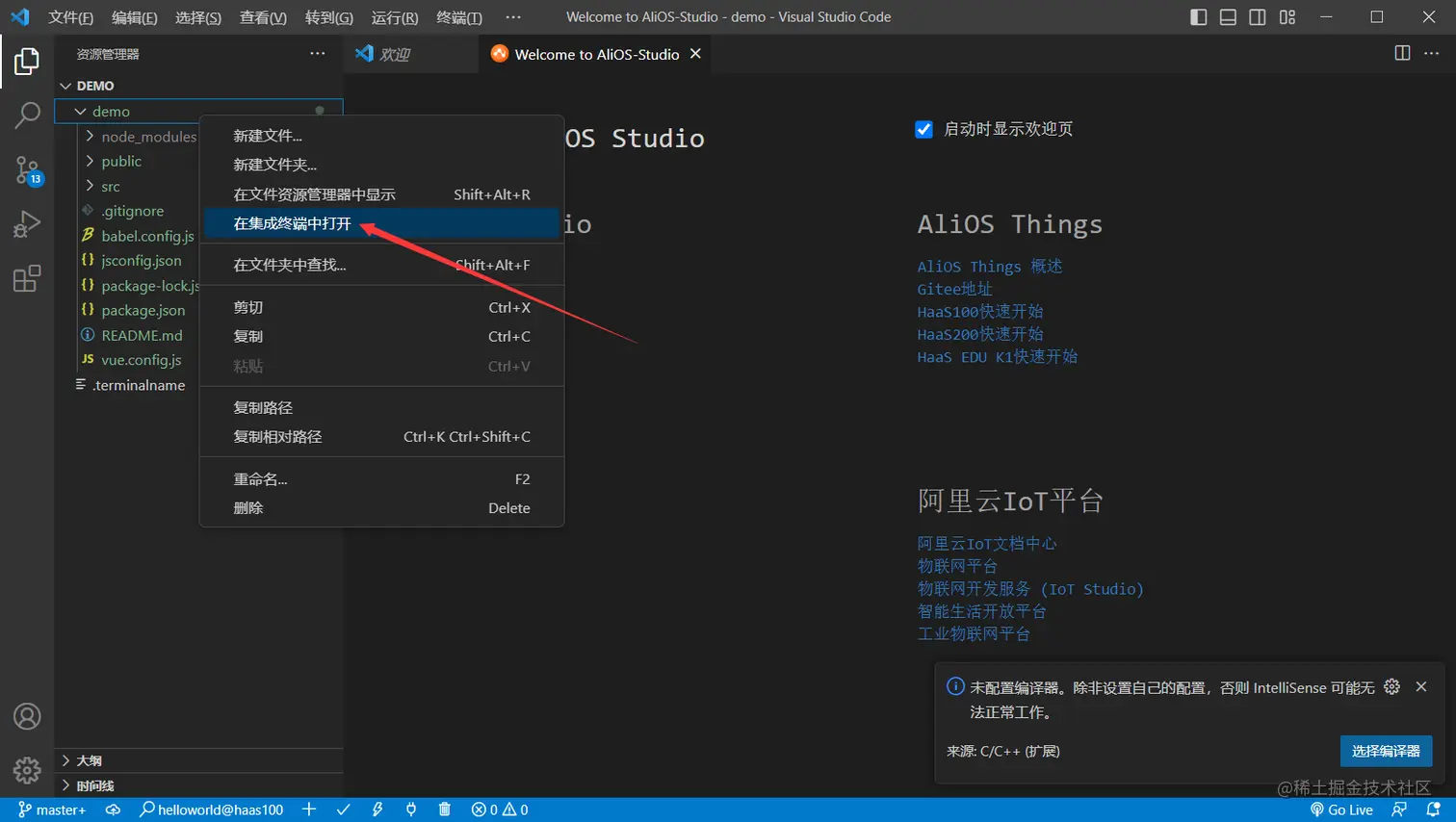
Task: Open the 工业物联网平台 link
Action: 974,633
